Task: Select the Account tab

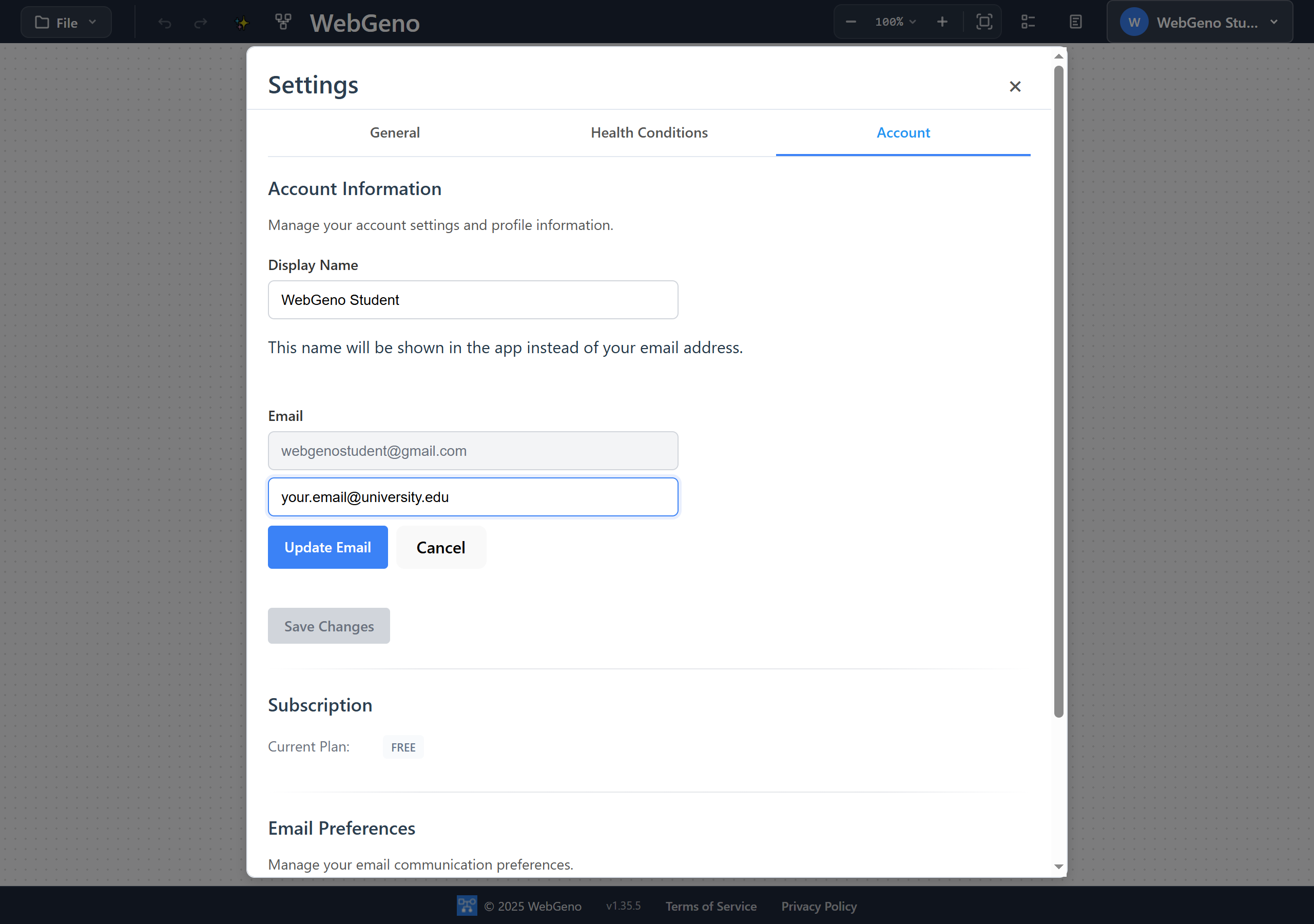Action: coord(903,133)
